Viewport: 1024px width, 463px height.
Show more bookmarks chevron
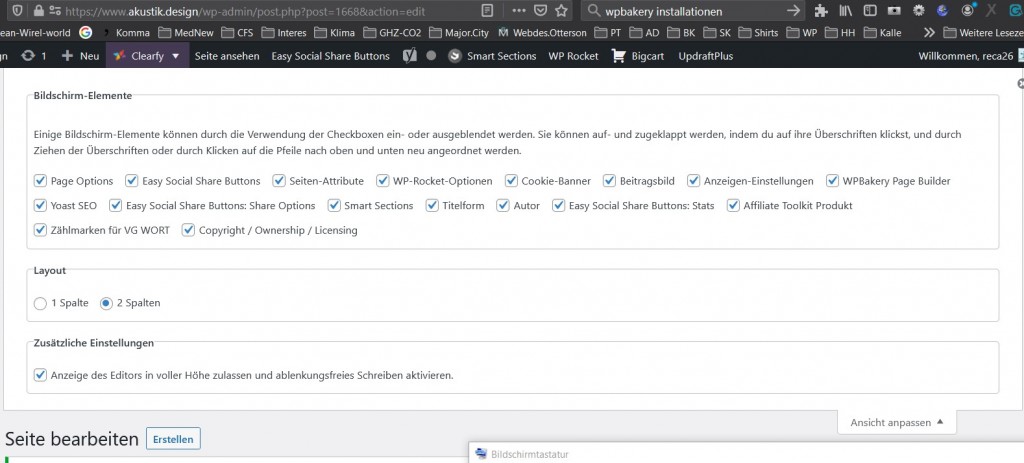[x=929, y=33]
